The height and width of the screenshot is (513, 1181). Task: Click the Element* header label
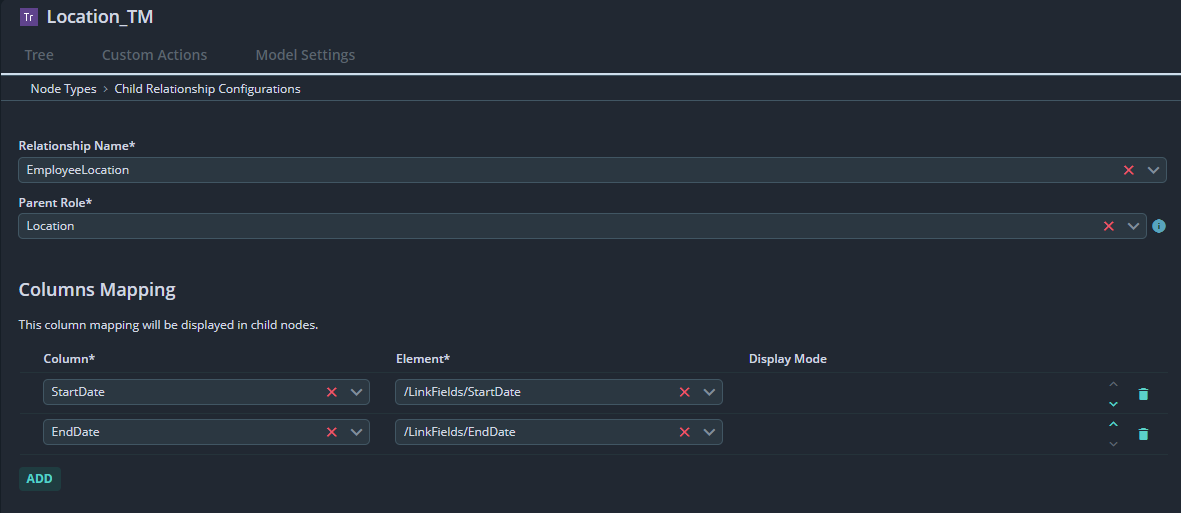423,359
